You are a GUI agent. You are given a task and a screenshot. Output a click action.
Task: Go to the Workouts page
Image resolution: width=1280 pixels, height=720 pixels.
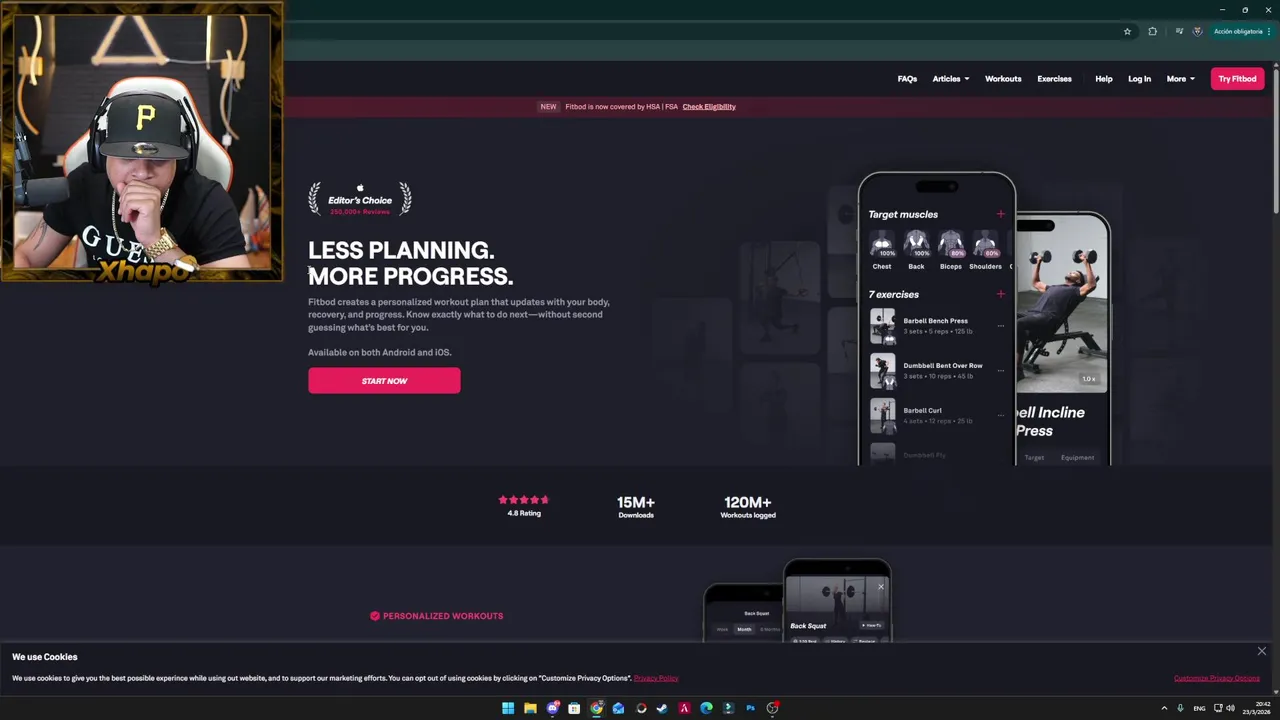pos(1003,79)
